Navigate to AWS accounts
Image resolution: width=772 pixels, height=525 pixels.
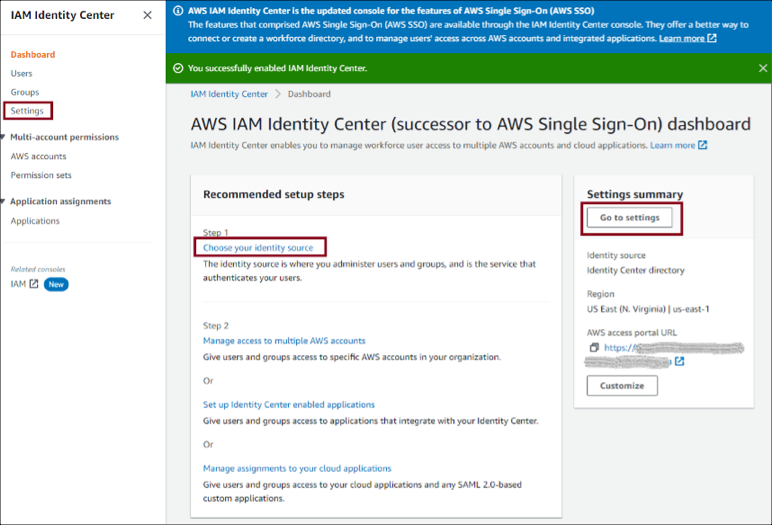pyautogui.click(x=38, y=156)
